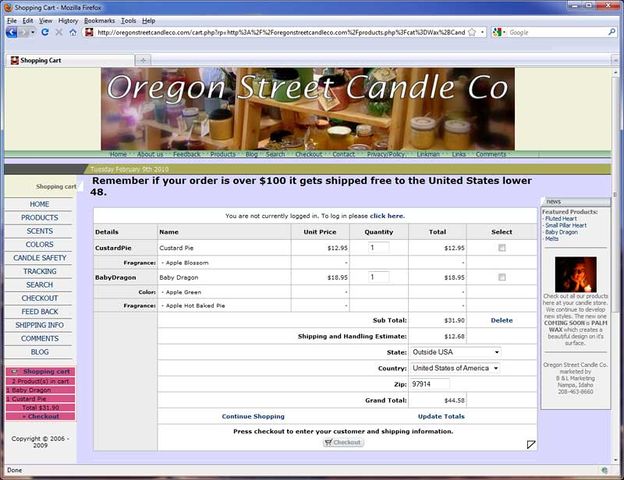Click the Home icon in Firefox toolbar
624x480 pixels.
(x=74, y=32)
